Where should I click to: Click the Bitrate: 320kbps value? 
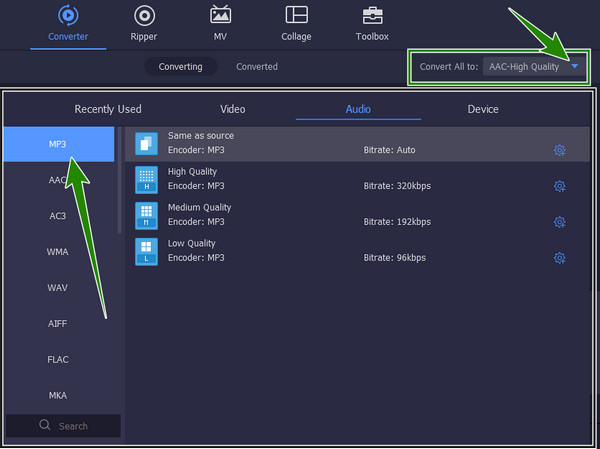(397, 186)
